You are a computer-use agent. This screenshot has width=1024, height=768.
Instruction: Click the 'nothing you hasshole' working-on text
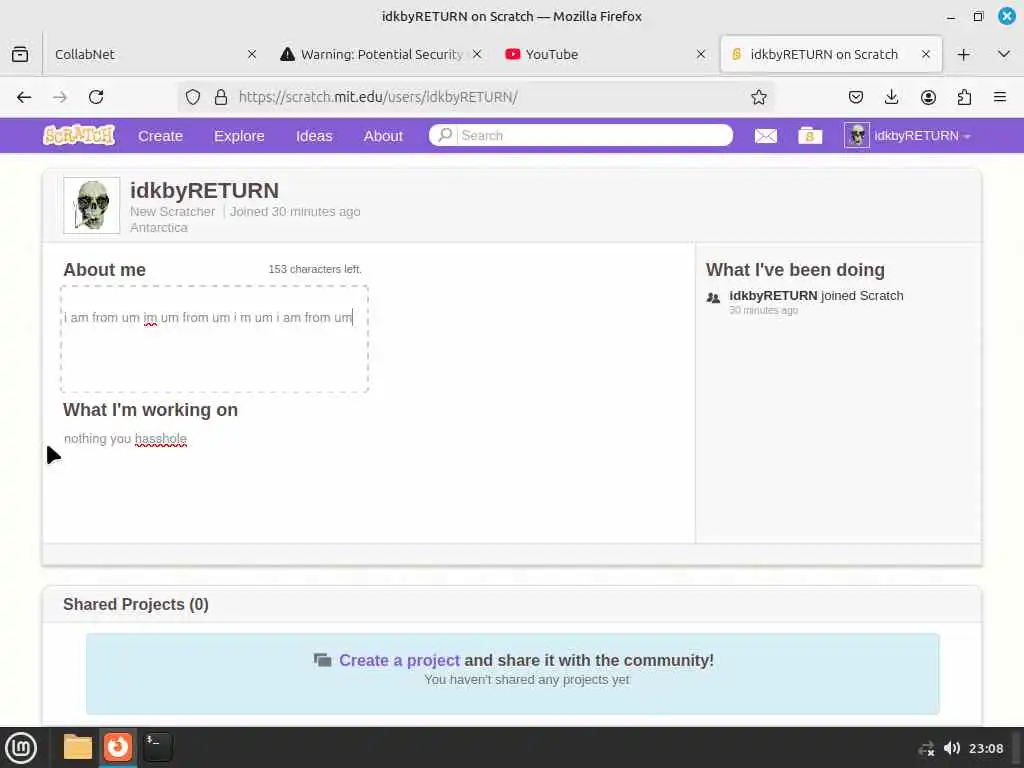point(125,439)
